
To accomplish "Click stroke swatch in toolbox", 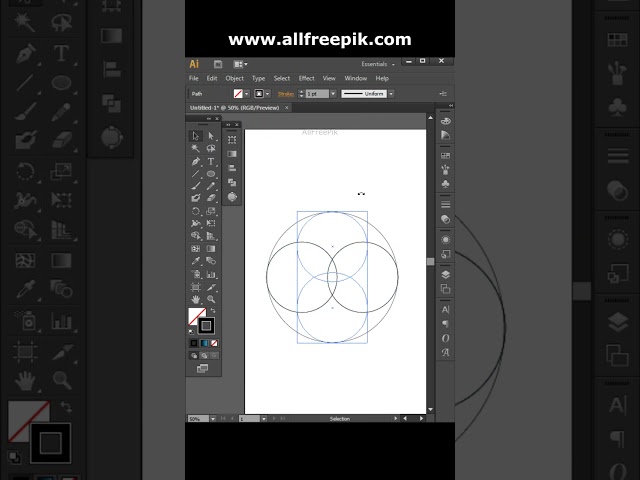I will [x=206, y=326].
